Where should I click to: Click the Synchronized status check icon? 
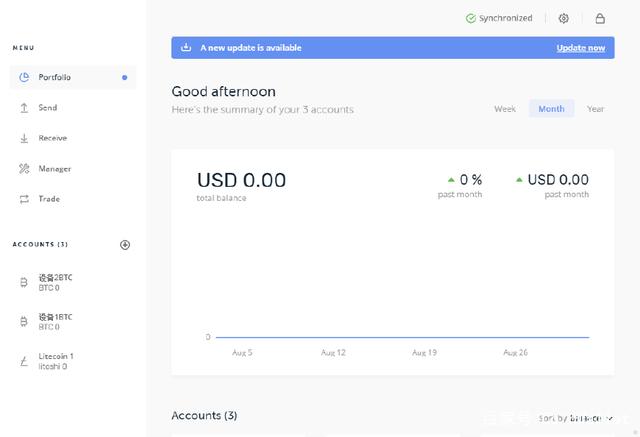click(471, 18)
